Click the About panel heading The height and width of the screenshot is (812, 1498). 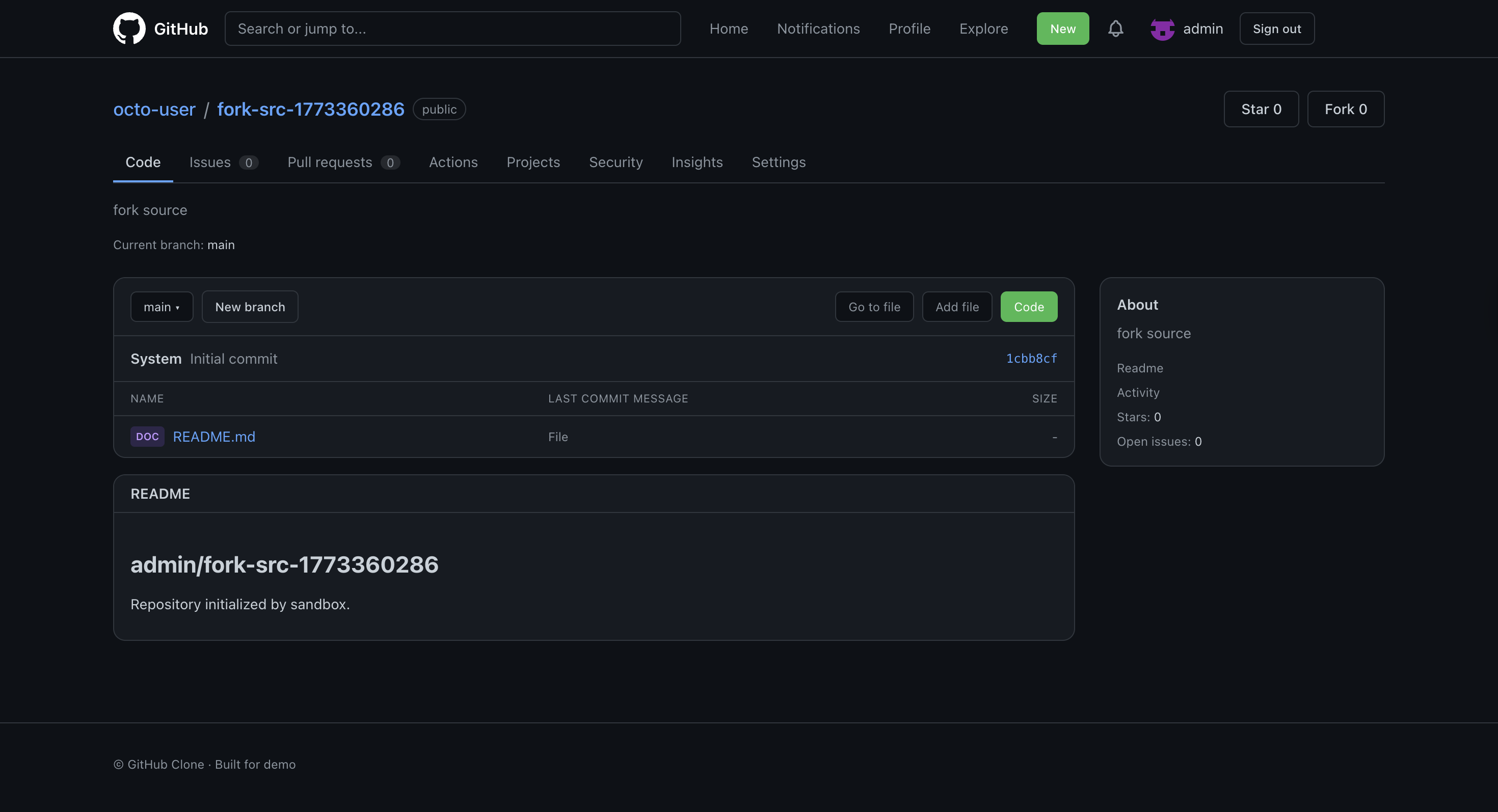tap(1137, 305)
